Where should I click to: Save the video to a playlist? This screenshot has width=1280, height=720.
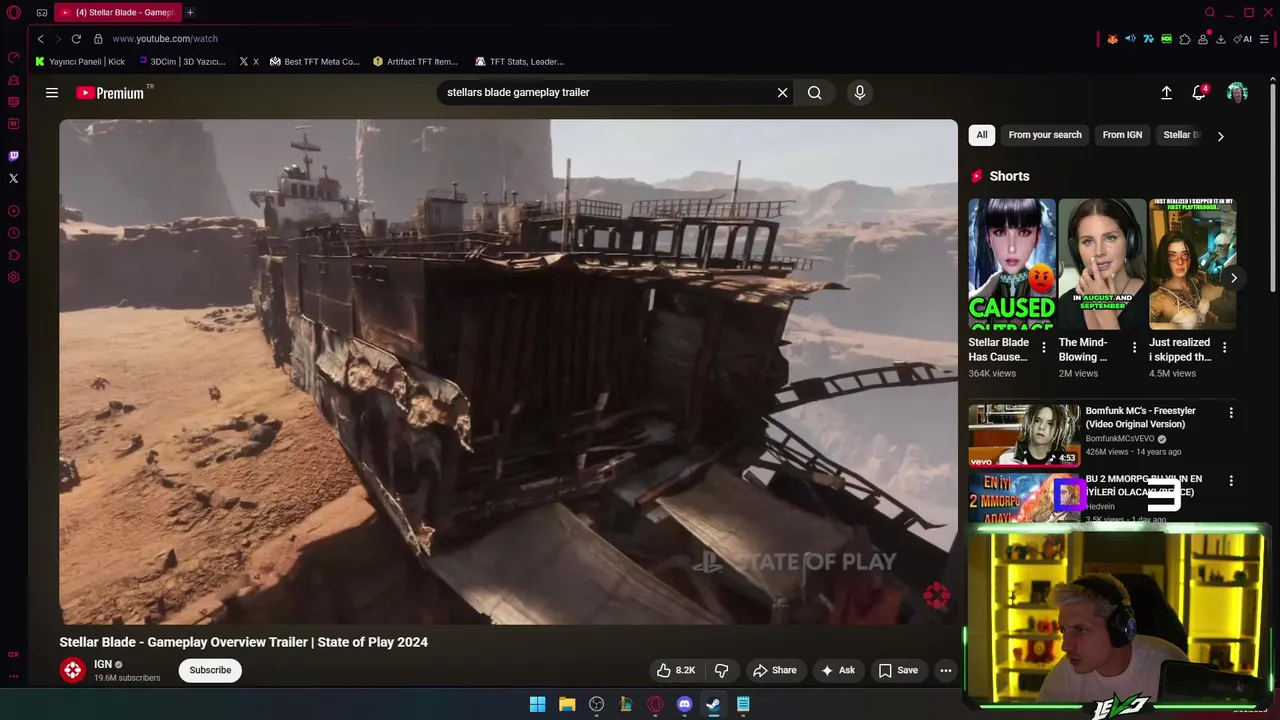(x=898, y=670)
